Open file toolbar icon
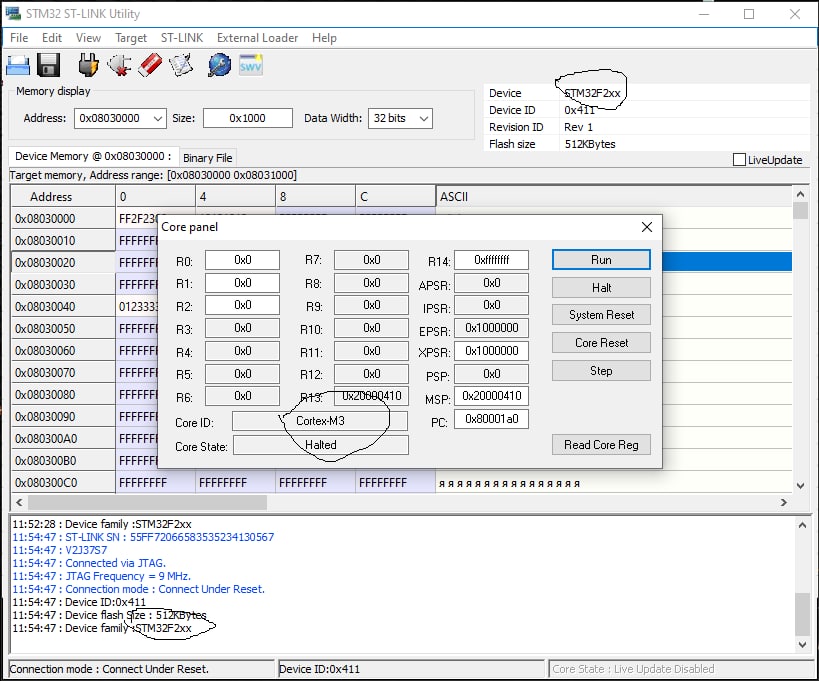 [x=18, y=65]
